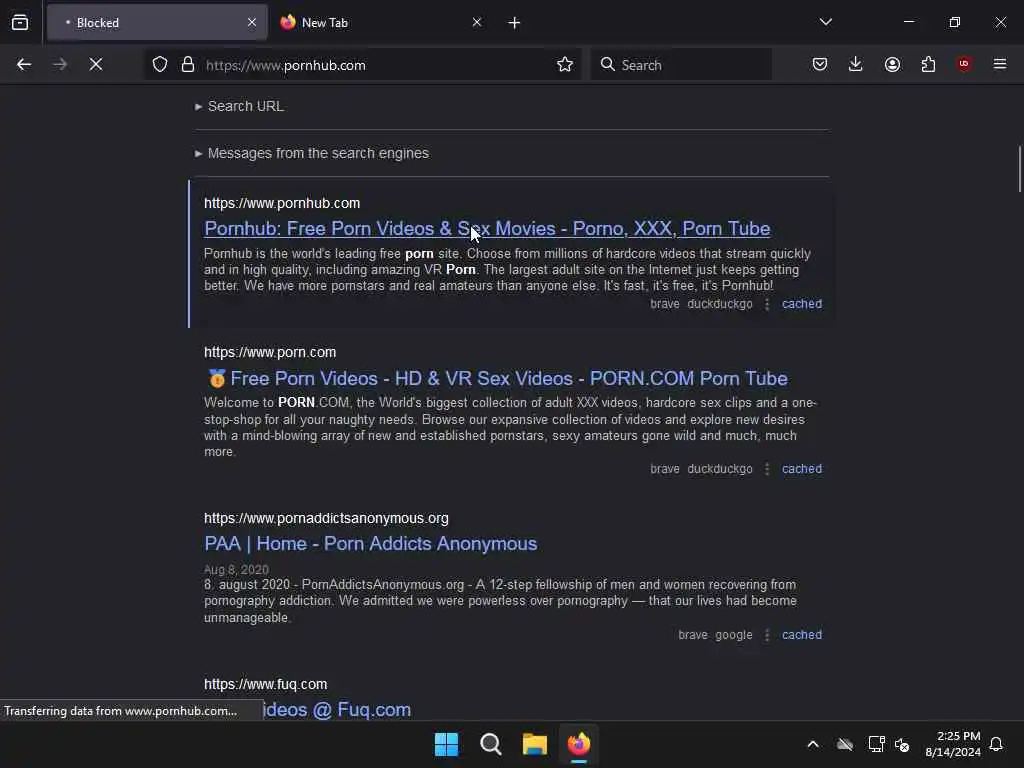1024x768 pixels.
Task: Click duckduckgo label under first result
Action: click(720, 304)
